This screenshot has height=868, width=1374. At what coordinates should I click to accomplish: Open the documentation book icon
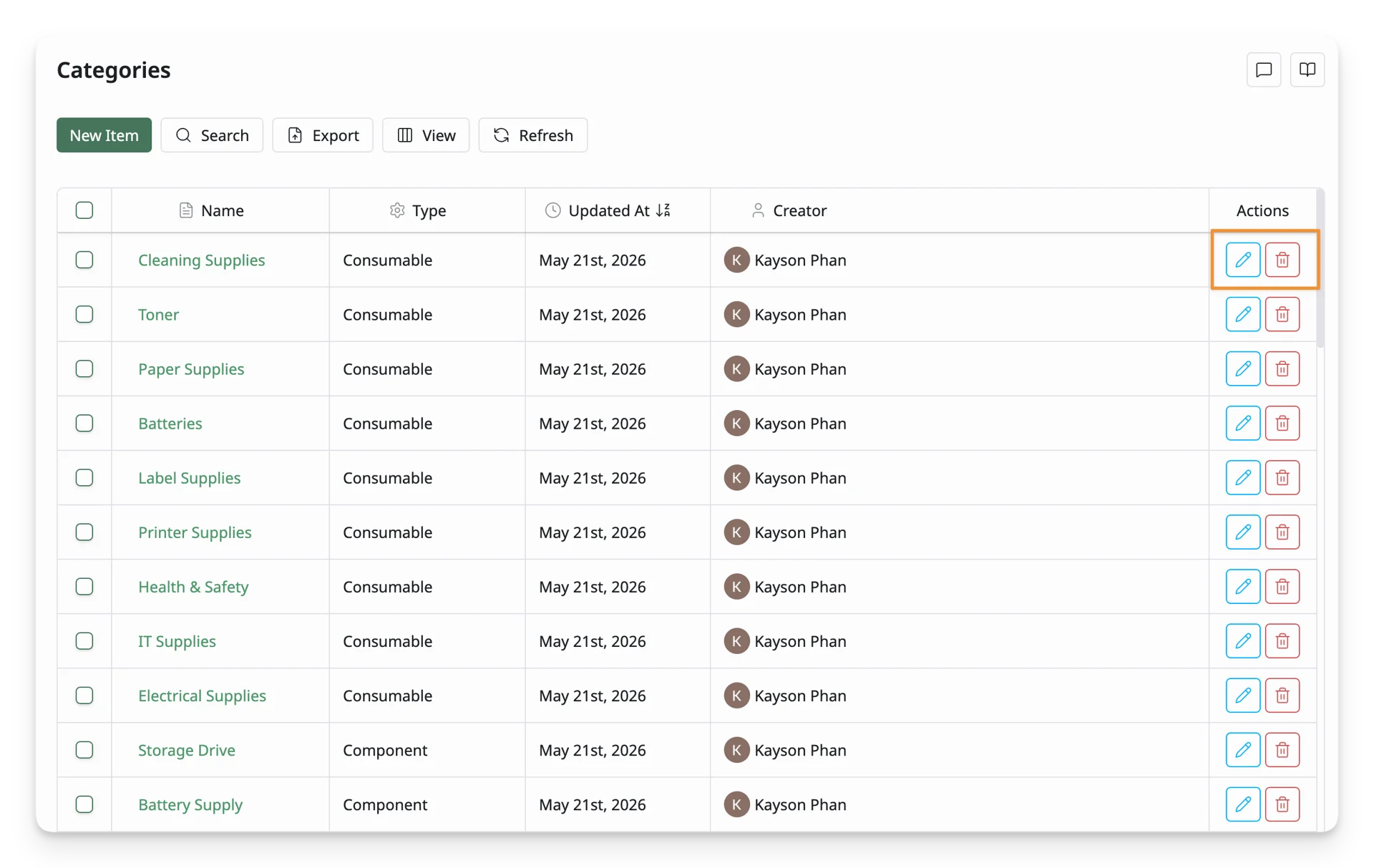[x=1307, y=69]
